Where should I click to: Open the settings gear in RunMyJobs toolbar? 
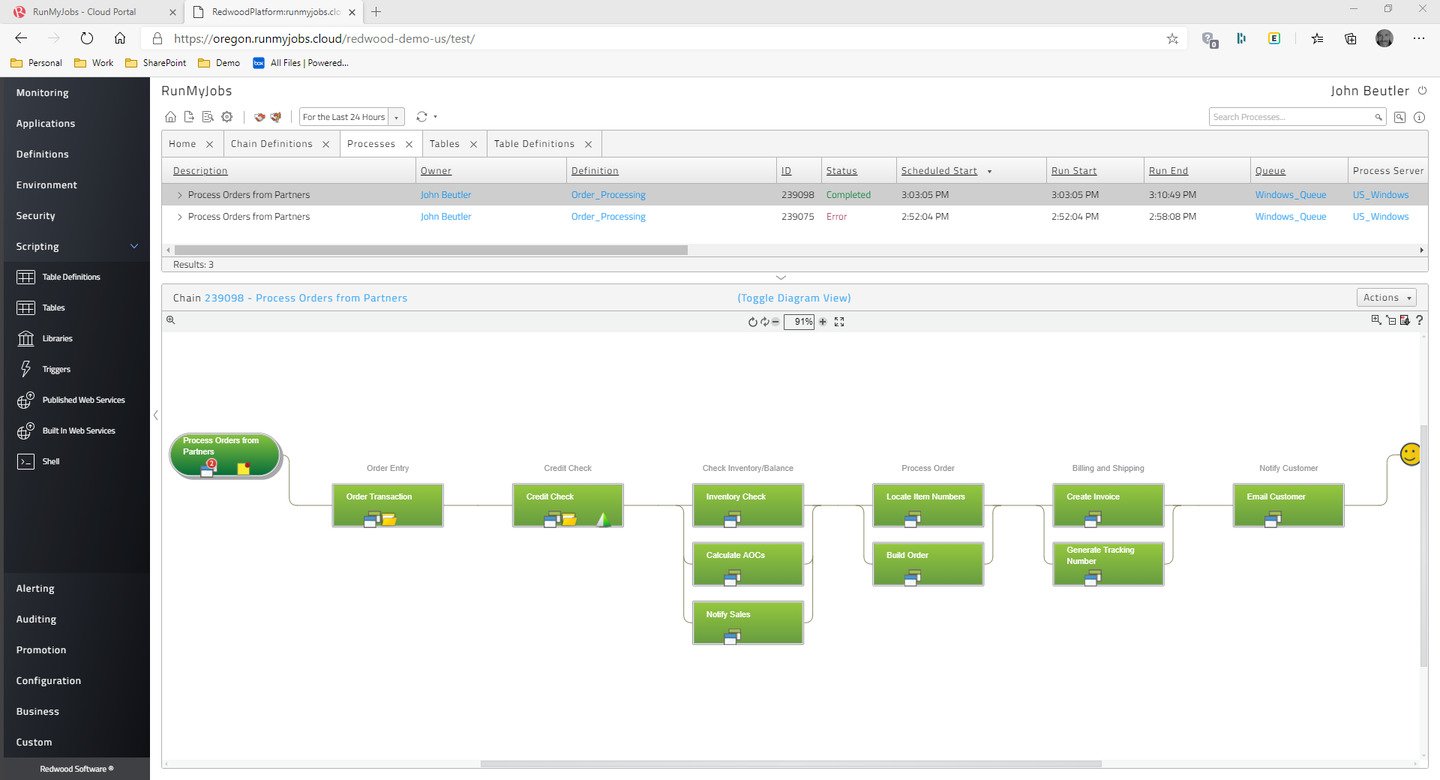tap(226, 117)
